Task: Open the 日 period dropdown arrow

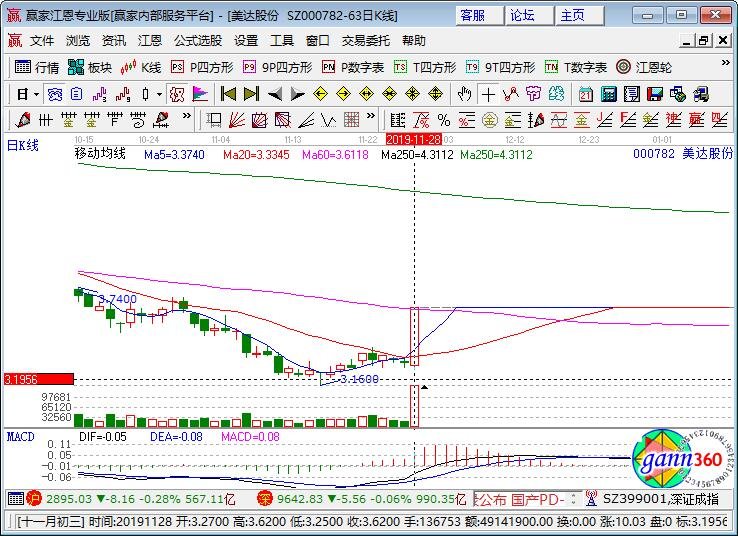Action: [37, 95]
